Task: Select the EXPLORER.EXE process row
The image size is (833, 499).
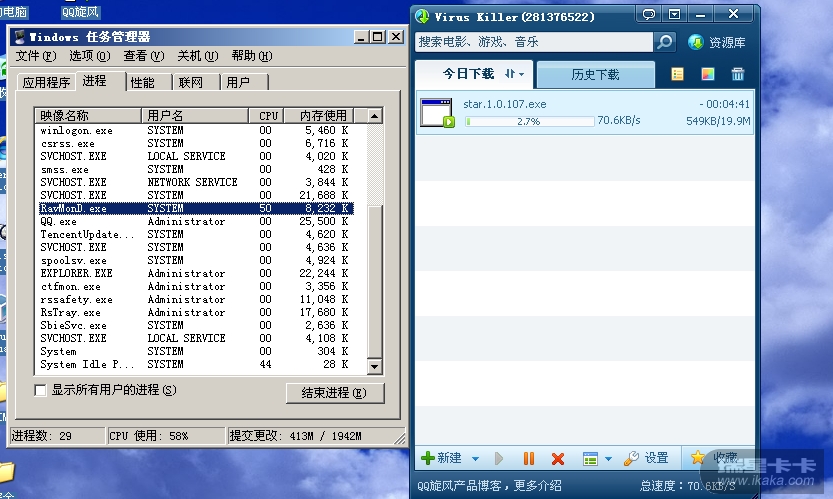Action: [x=194, y=273]
